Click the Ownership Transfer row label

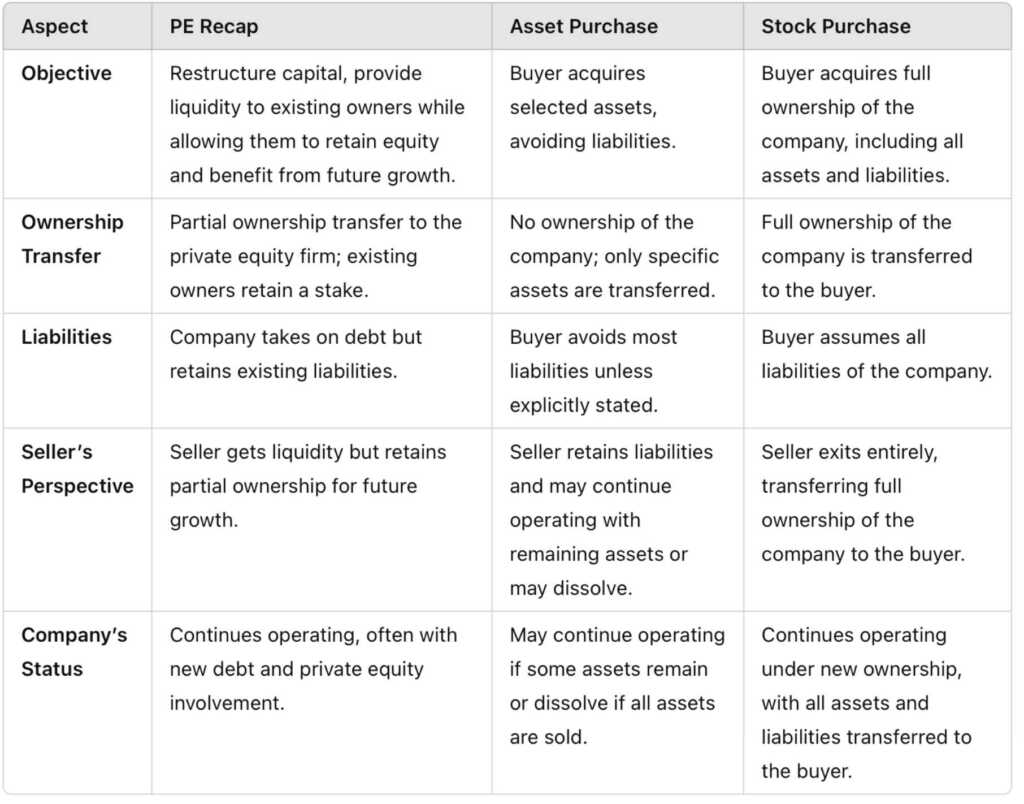click(x=72, y=239)
